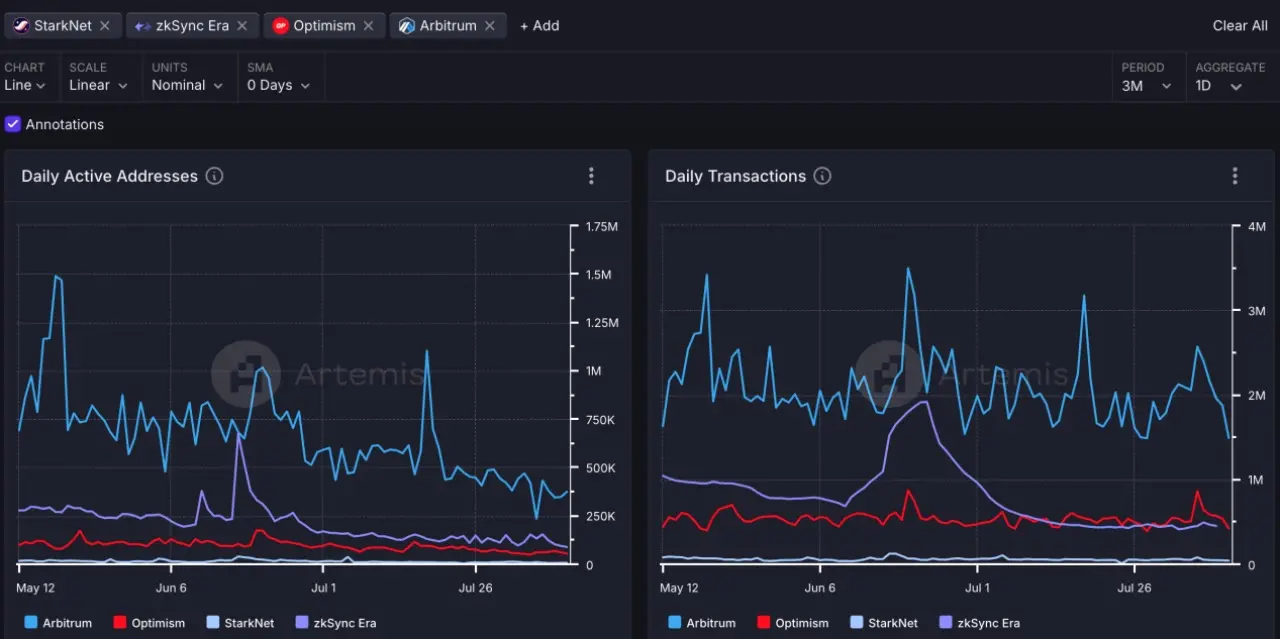The width and height of the screenshot is (1280, 639).
Task: Open the Scale Linear dropdown
Action: [98, 86]
